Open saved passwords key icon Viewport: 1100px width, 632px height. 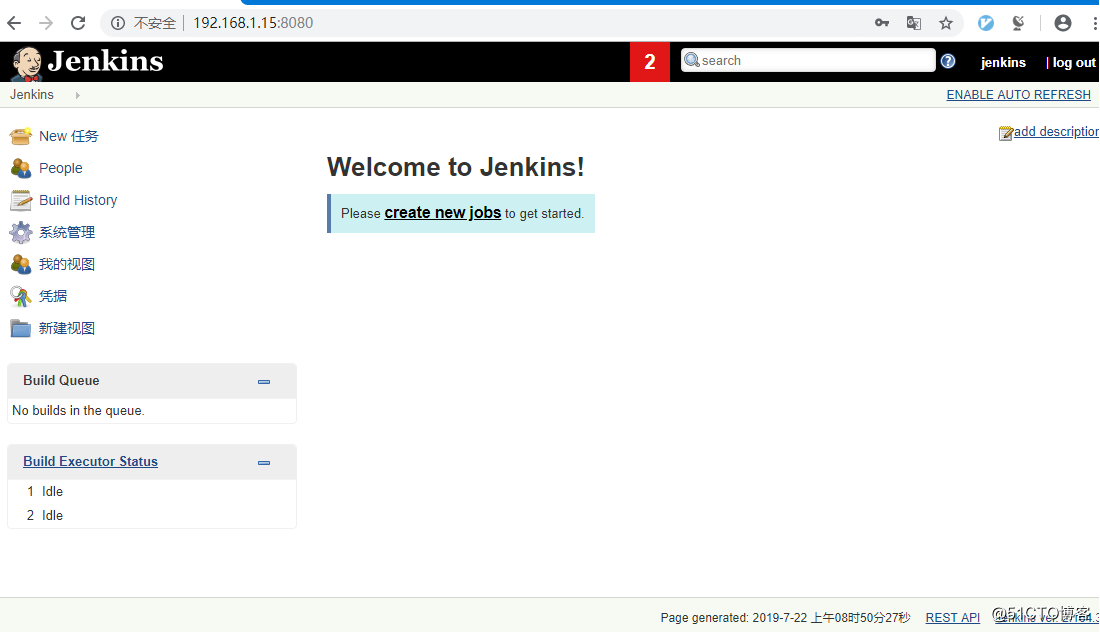[882, 23]
